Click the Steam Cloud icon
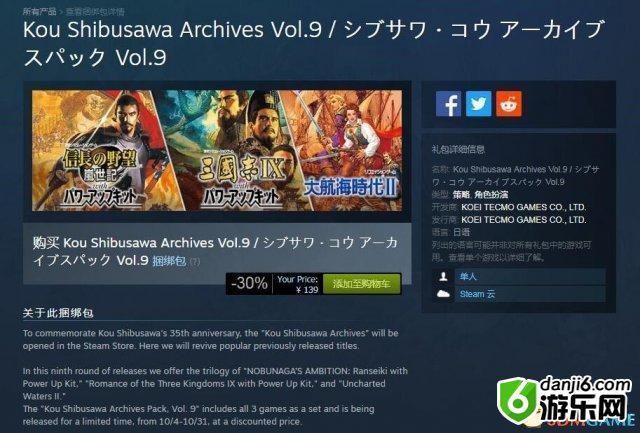Image resolution: width=640 pixels, height=433 pixels. [443, 294]
